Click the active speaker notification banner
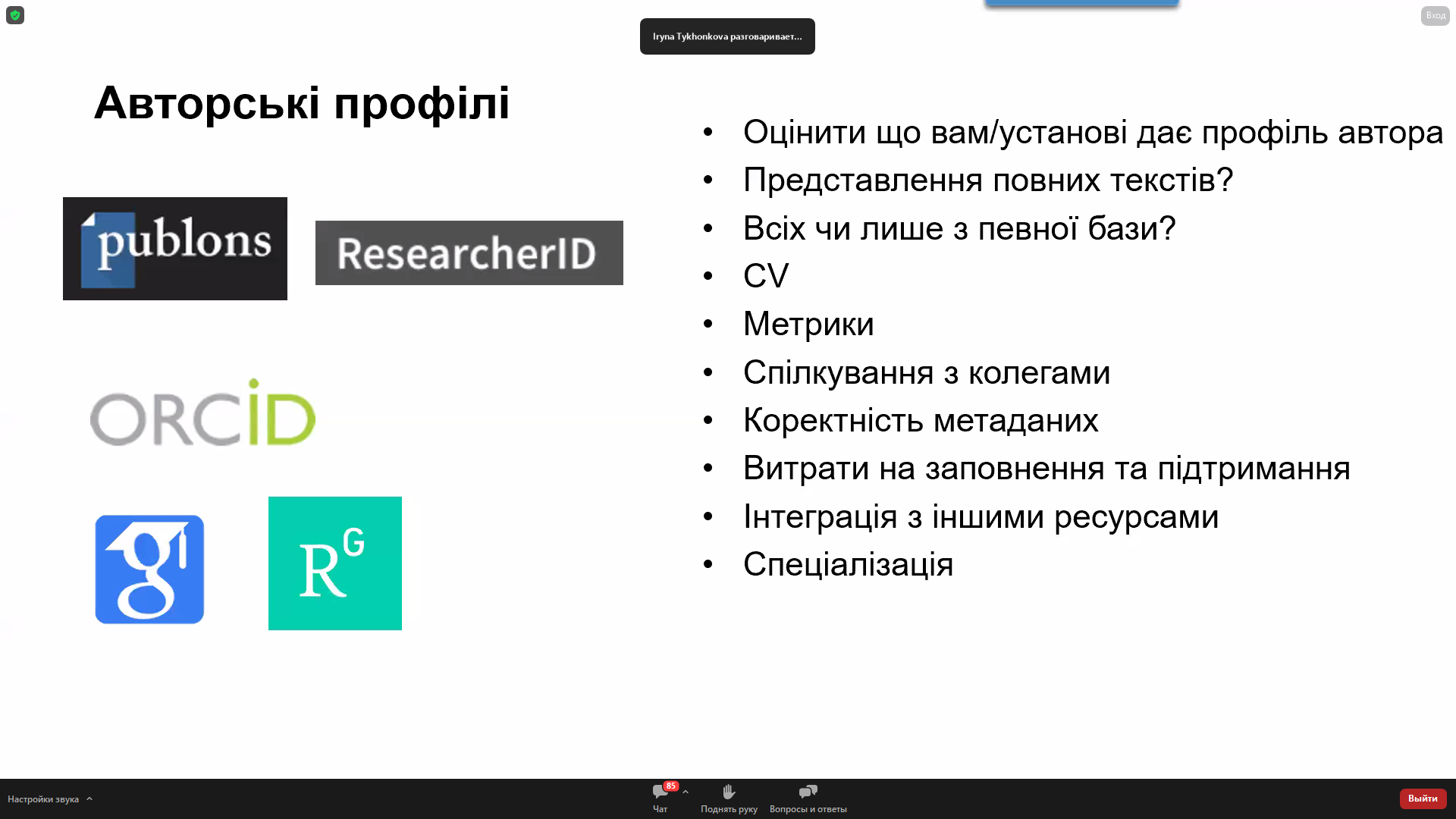Image resolution: width=1456 pixels, height=819 pixels. click(x=727, y=36)
